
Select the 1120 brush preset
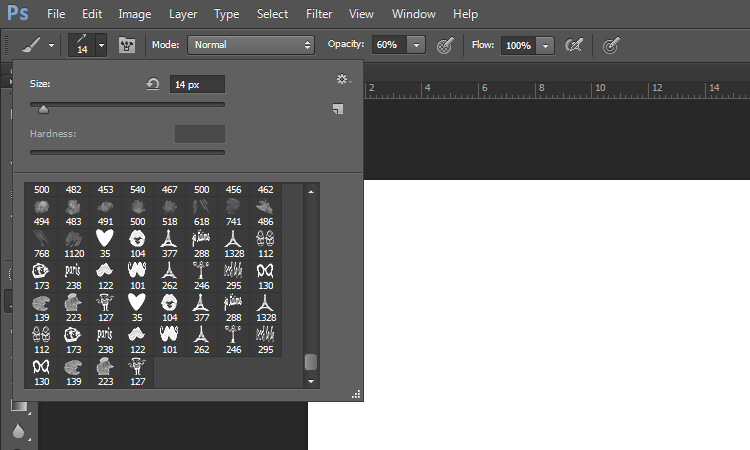point(74,244)
